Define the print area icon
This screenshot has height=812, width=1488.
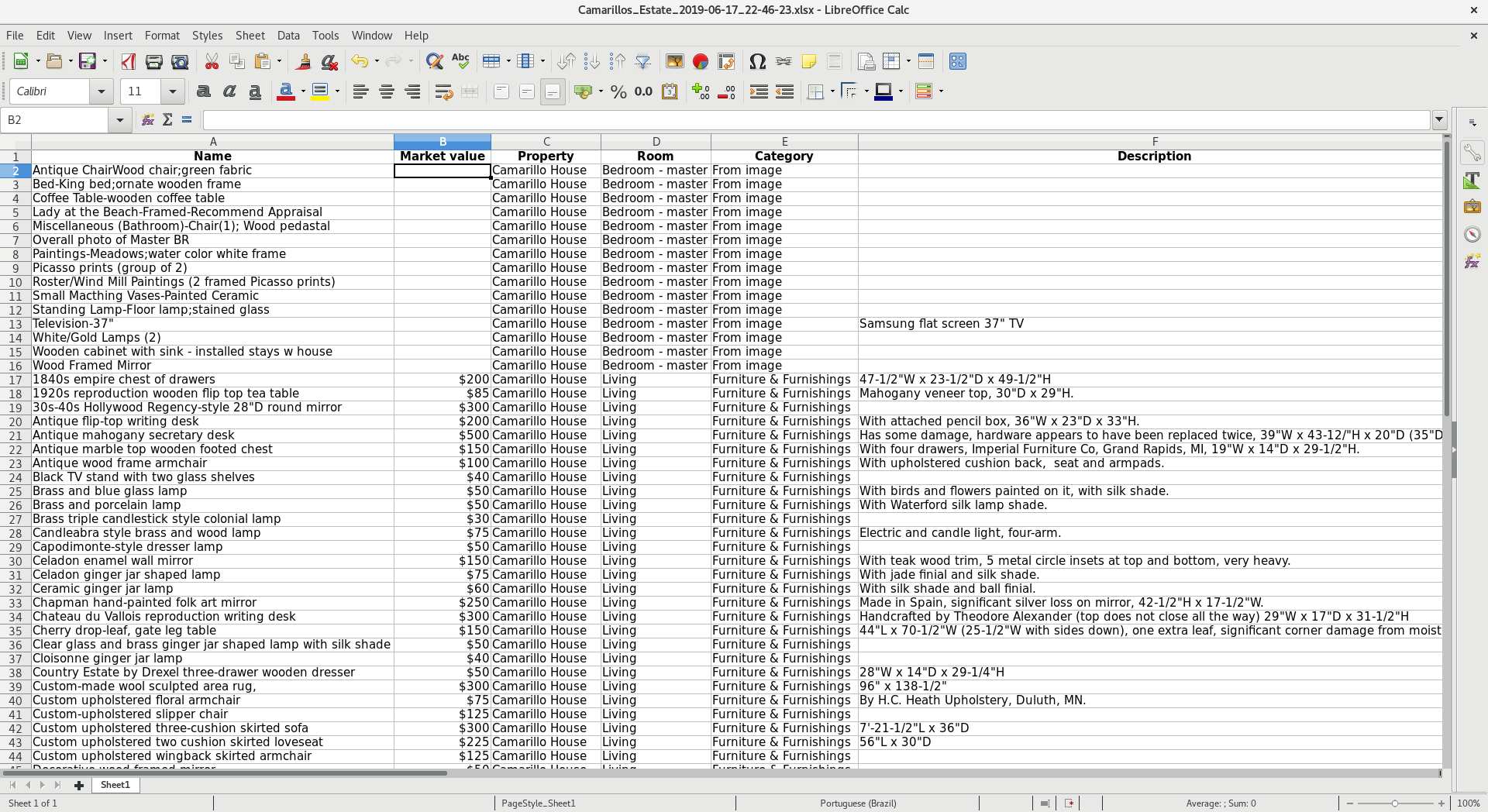[866, 61]
